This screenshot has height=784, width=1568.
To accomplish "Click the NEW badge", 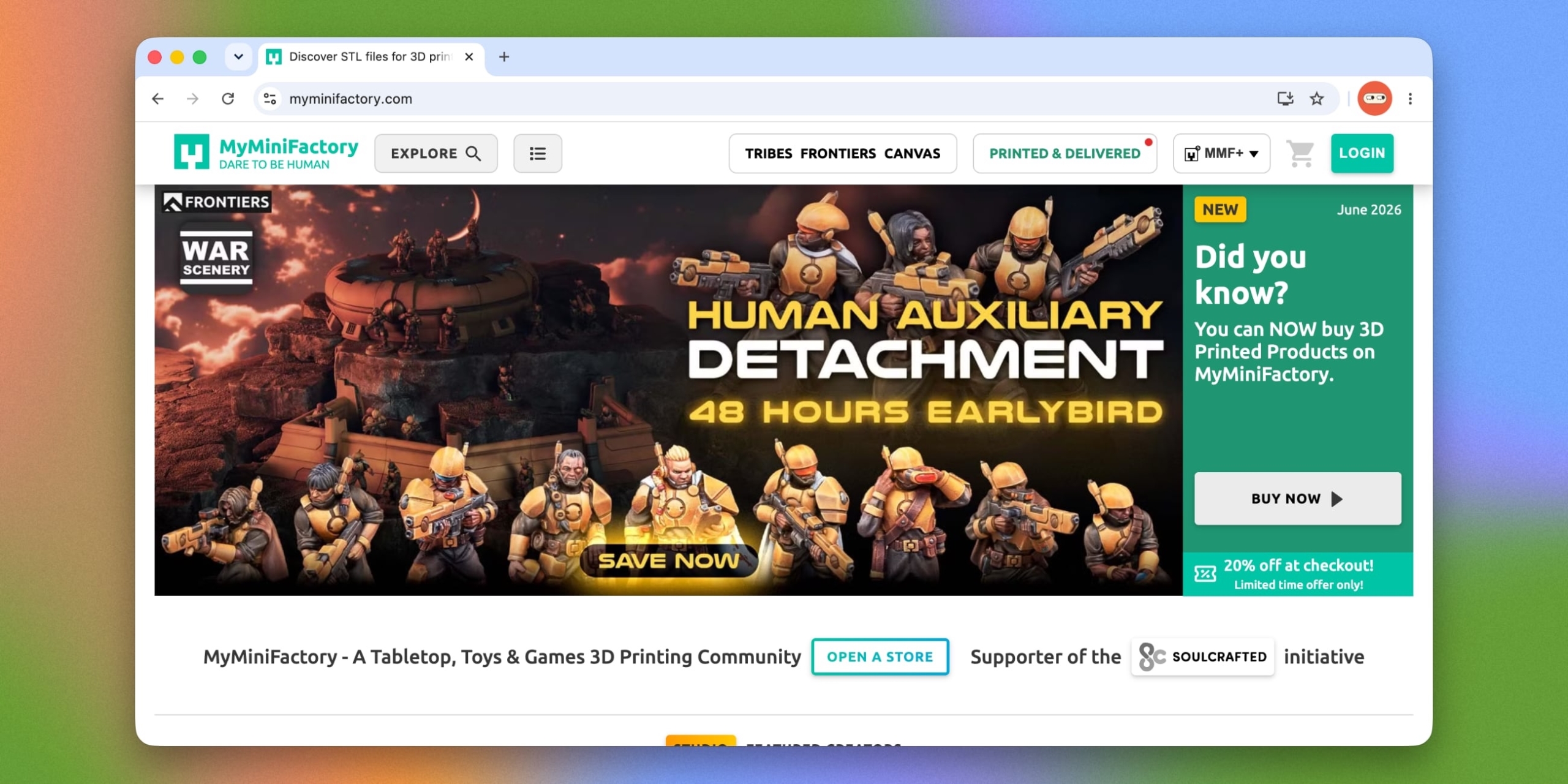I will pyautogui.click(x=1219, y=209).
